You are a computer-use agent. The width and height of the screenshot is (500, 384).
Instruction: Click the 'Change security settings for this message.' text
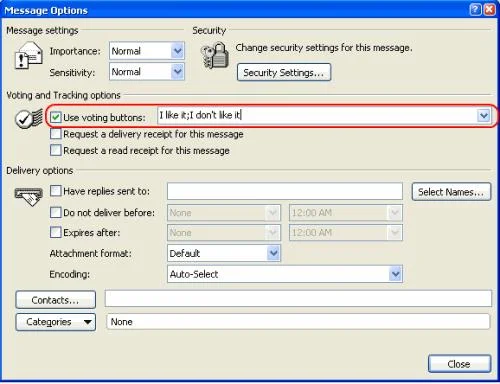[x=324, y=48]
